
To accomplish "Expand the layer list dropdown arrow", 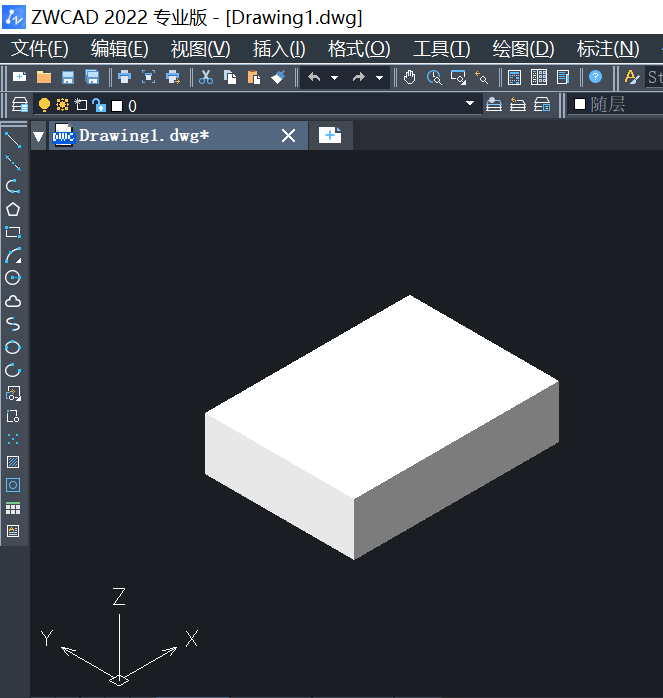I will 470,104.
